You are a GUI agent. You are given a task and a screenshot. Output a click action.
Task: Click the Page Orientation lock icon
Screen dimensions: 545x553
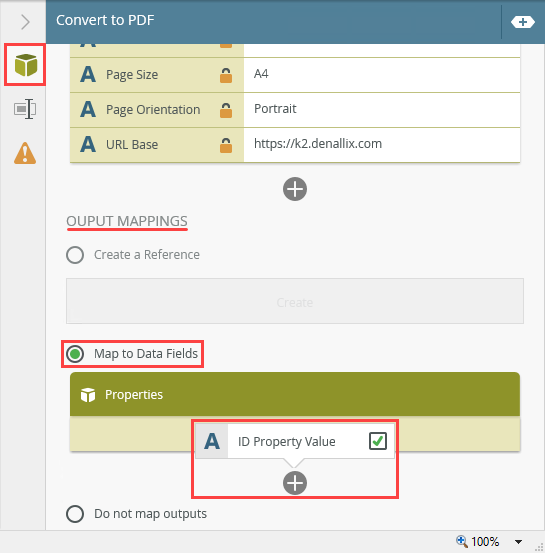(226, 110)
